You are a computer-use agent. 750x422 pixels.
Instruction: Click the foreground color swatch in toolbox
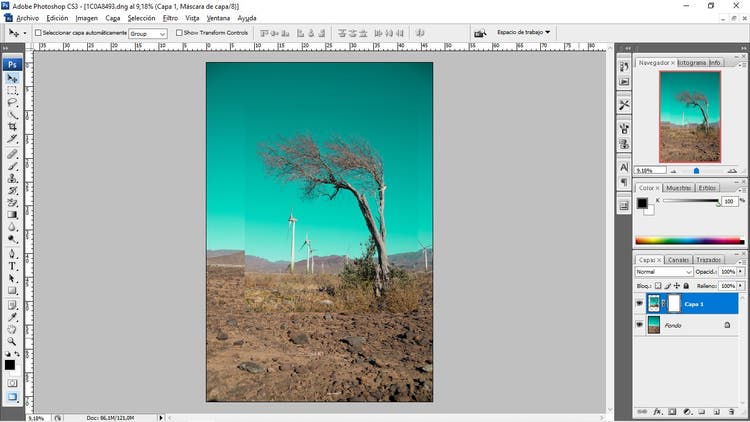(x=10, y=365)
